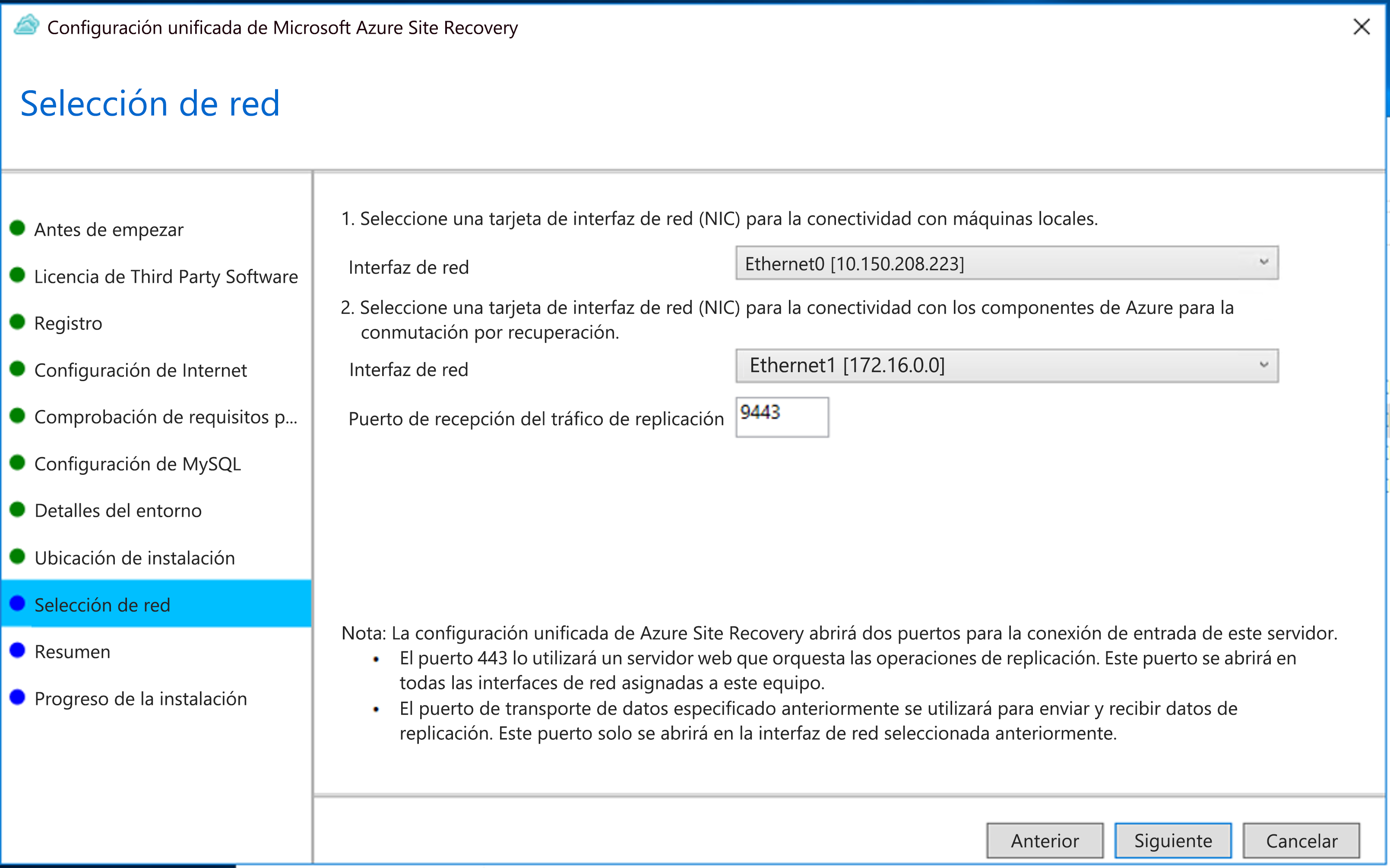The image size is (1390, 868).
Task: Click Puerto de recepción del tráfico label
Action: 536,419
